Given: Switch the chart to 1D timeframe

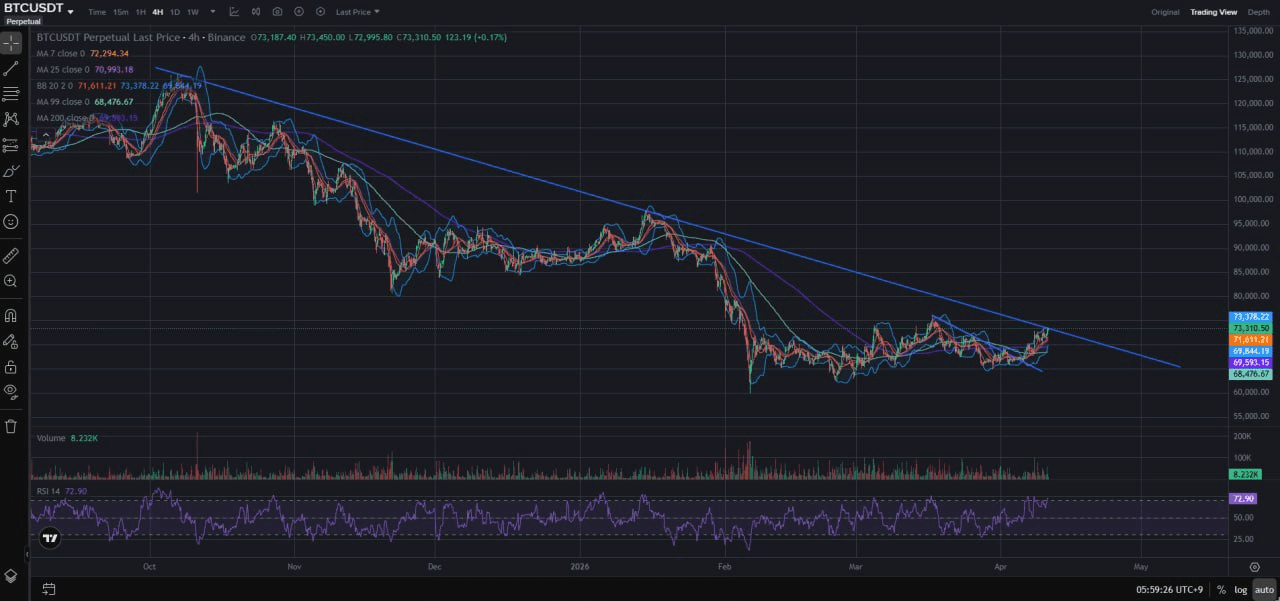Looking at the screenshot, I should pyautogui.click(x=174, y=12).
